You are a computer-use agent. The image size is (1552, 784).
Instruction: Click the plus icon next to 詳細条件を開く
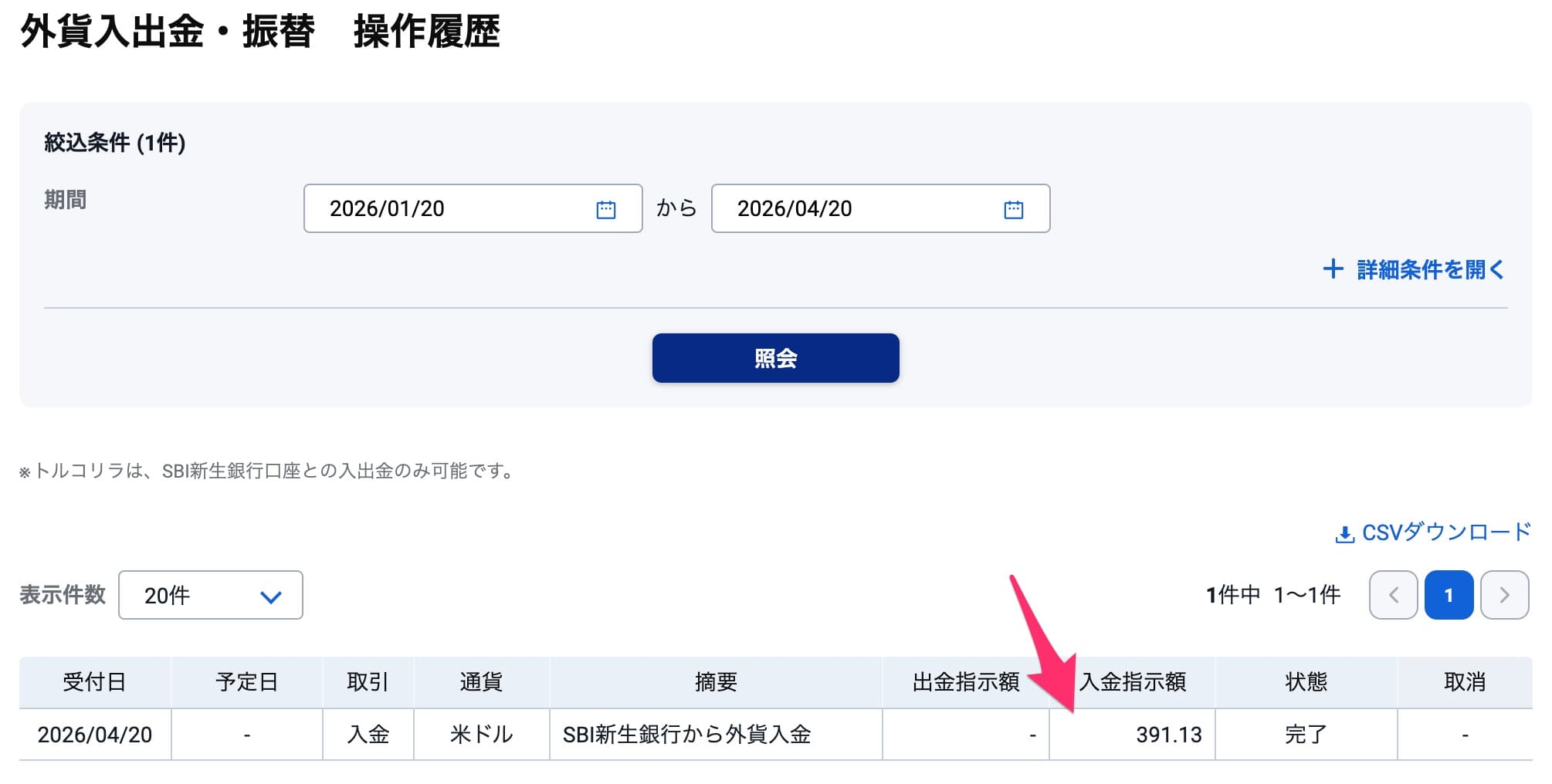tap(1334, 269)
